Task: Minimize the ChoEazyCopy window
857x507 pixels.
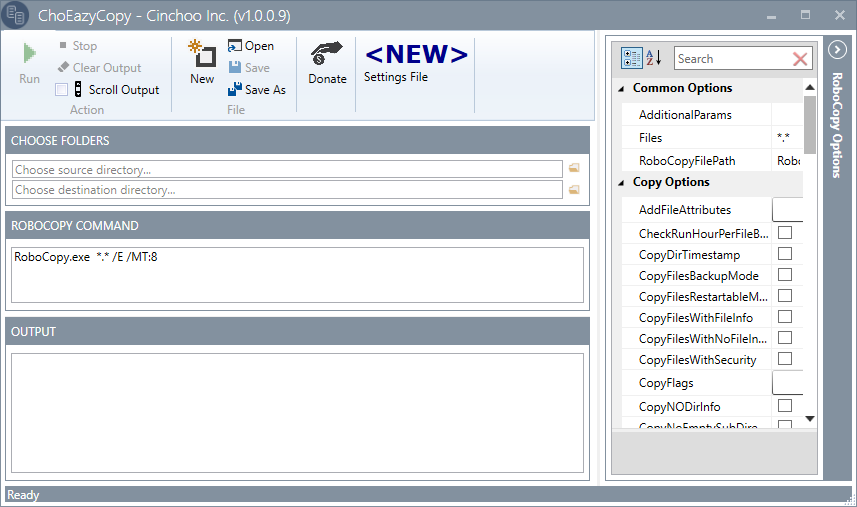Action: [x=771, y=15]
